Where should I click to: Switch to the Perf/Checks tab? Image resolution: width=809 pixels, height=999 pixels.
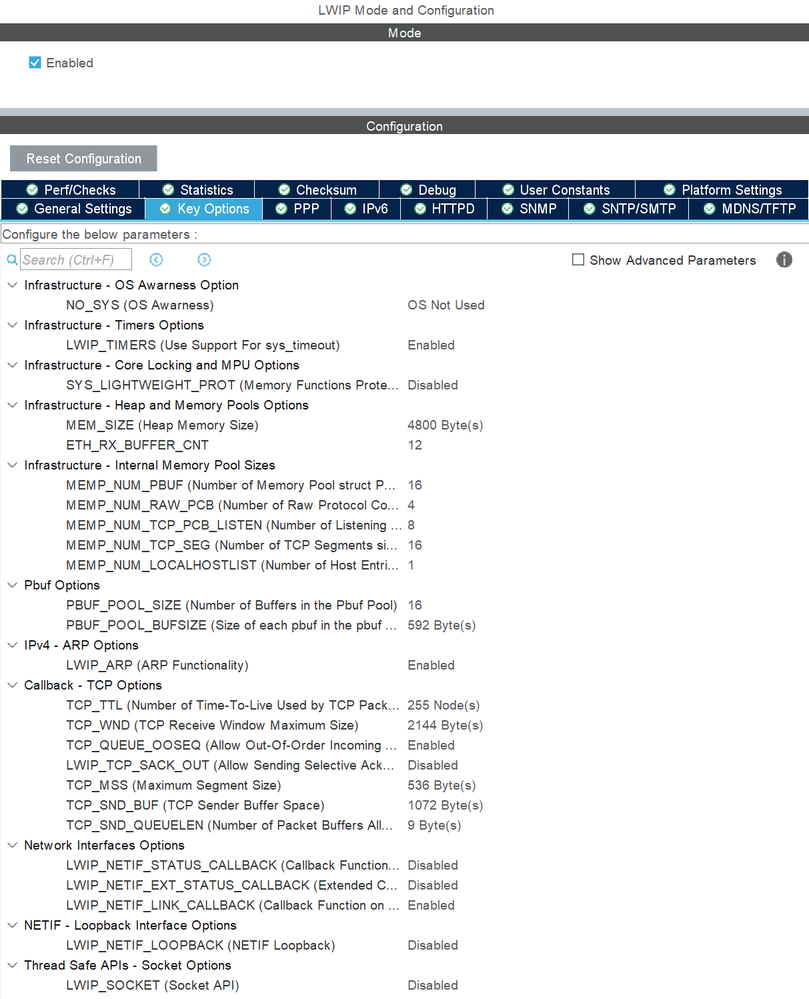tap(70, 190)
